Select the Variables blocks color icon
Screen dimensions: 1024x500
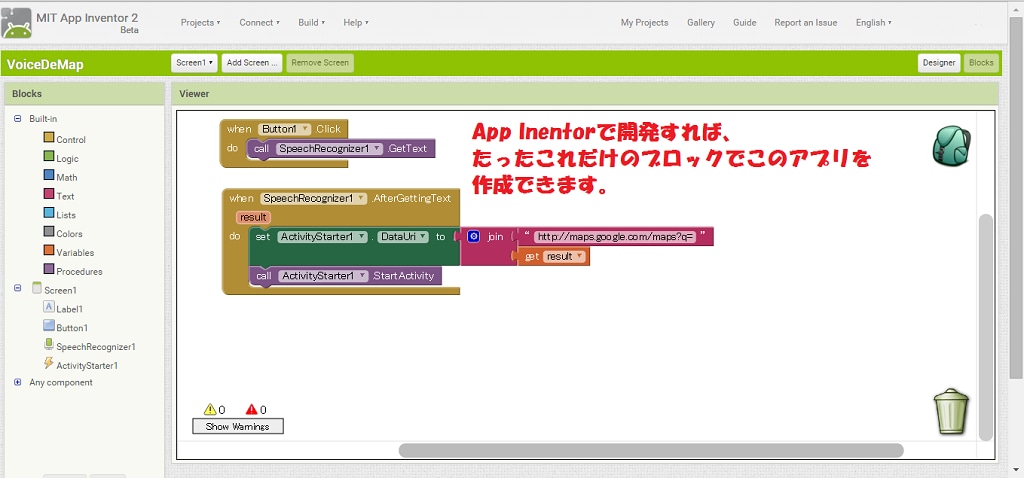(48, 251)
